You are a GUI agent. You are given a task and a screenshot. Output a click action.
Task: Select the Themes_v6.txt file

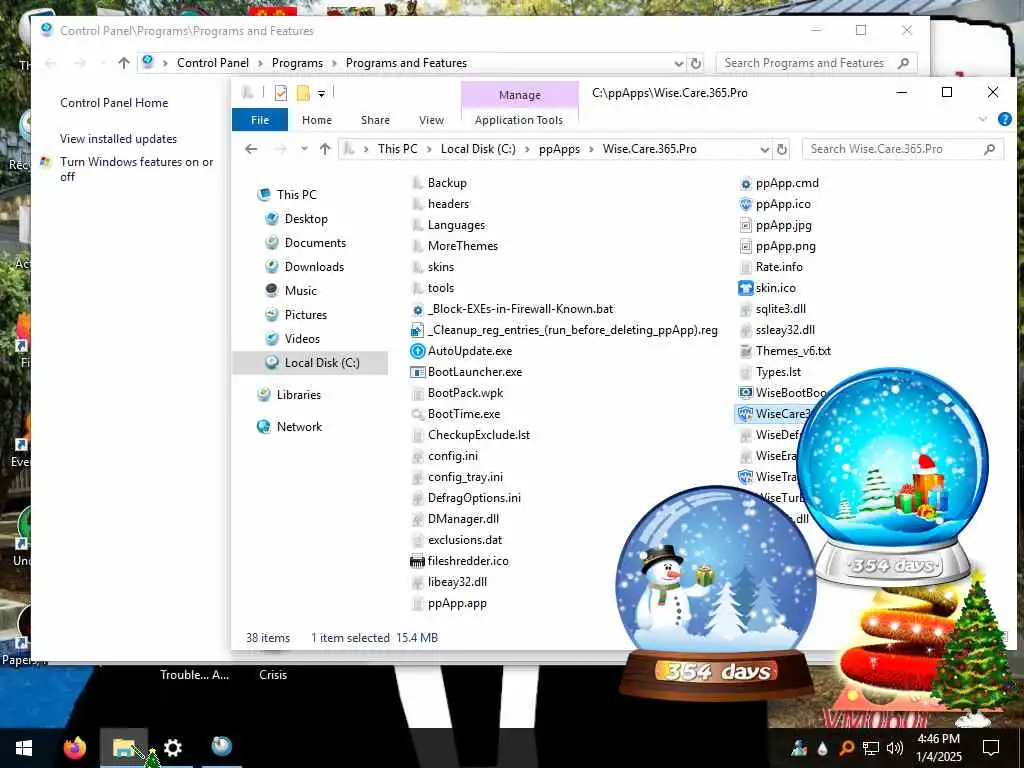pos(793,351)
